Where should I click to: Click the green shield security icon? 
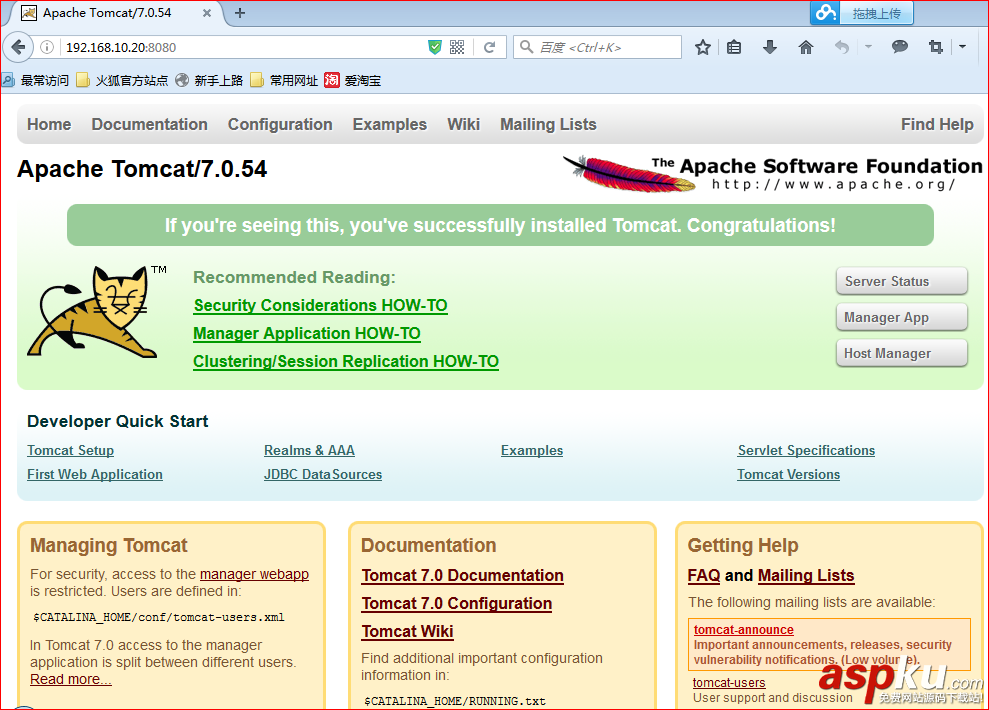click(x=435, y=47)
